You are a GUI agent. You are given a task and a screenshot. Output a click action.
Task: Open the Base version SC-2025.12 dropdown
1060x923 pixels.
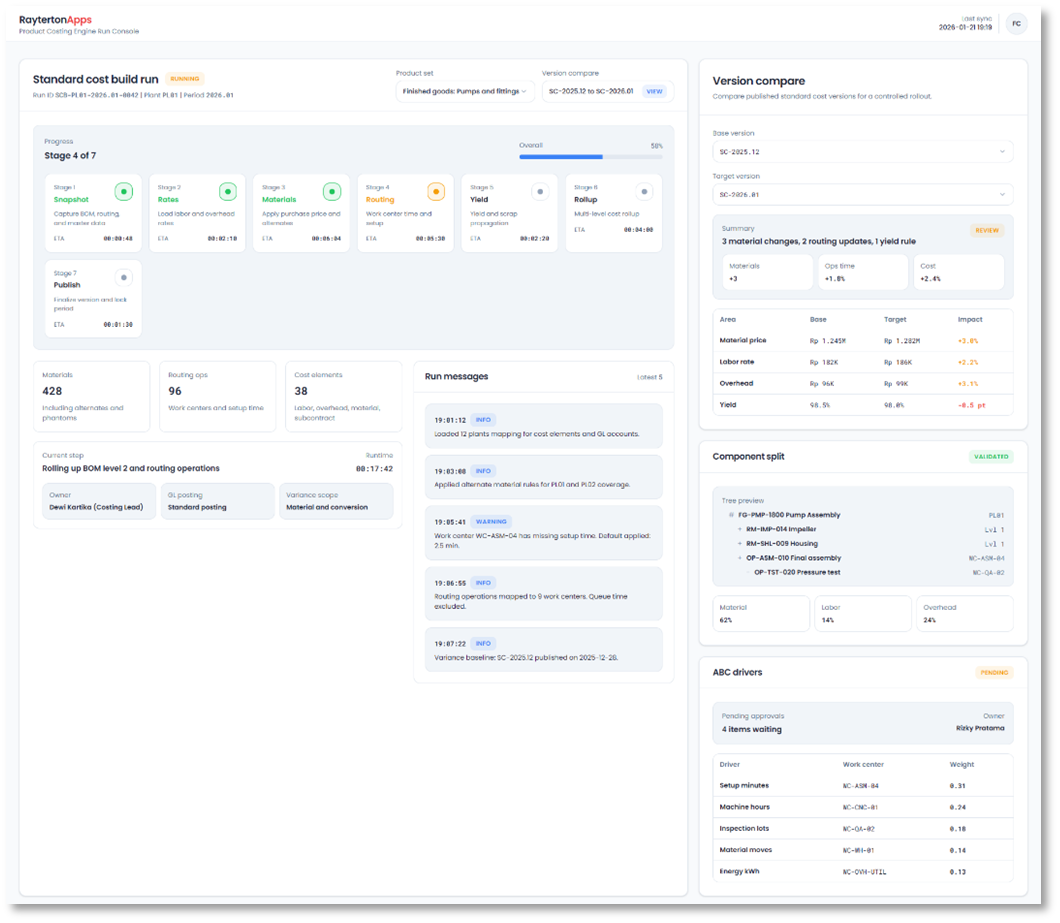coord(862,151)
